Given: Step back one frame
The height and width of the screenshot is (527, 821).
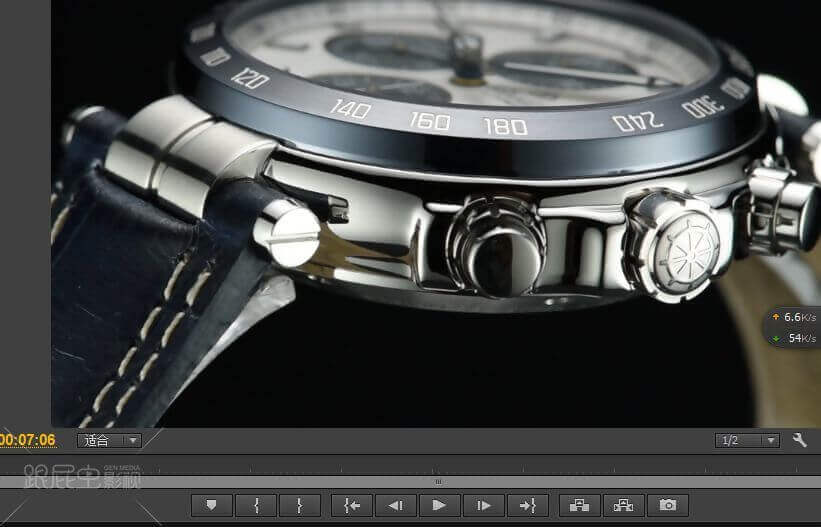Looking at the screenshot, I should click(395, 505).
